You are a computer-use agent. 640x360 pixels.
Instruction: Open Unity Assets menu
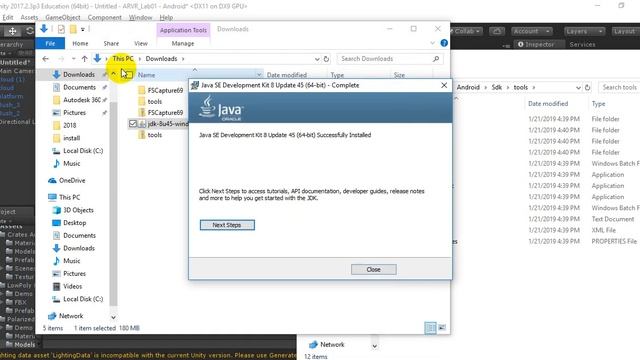(29, 18)
